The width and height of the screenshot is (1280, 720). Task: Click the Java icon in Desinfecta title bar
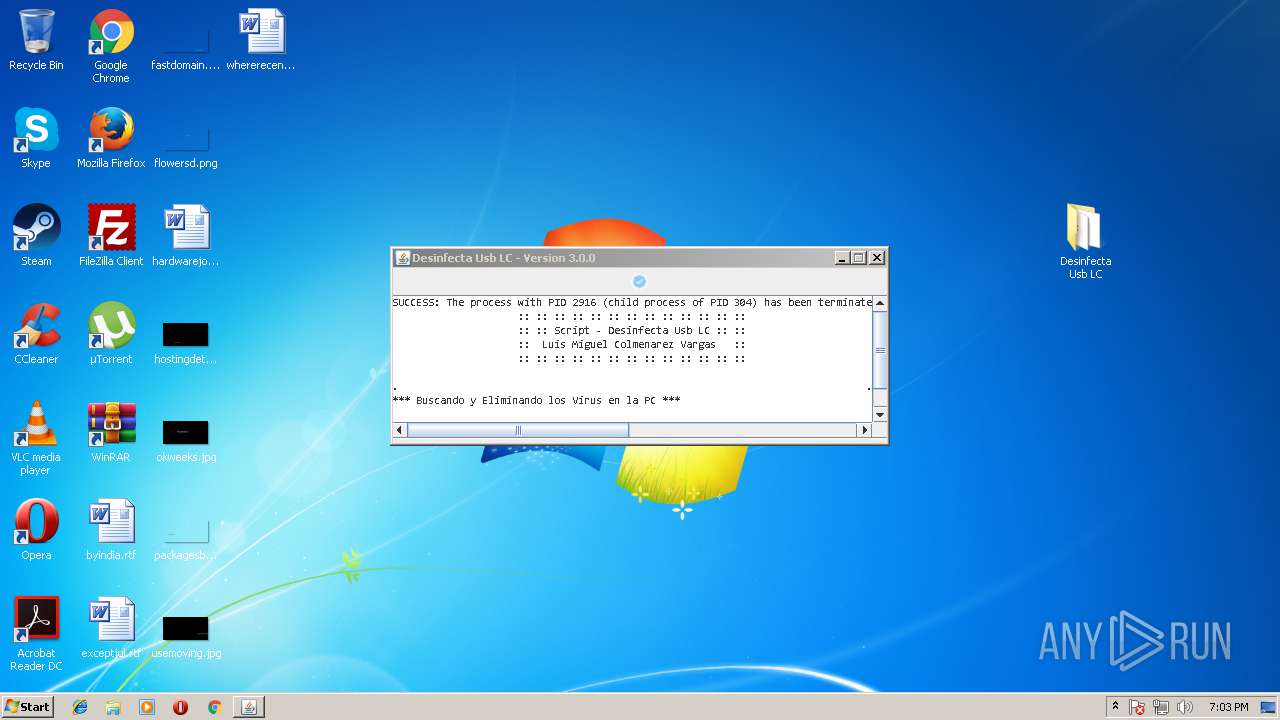click(403, 258)
